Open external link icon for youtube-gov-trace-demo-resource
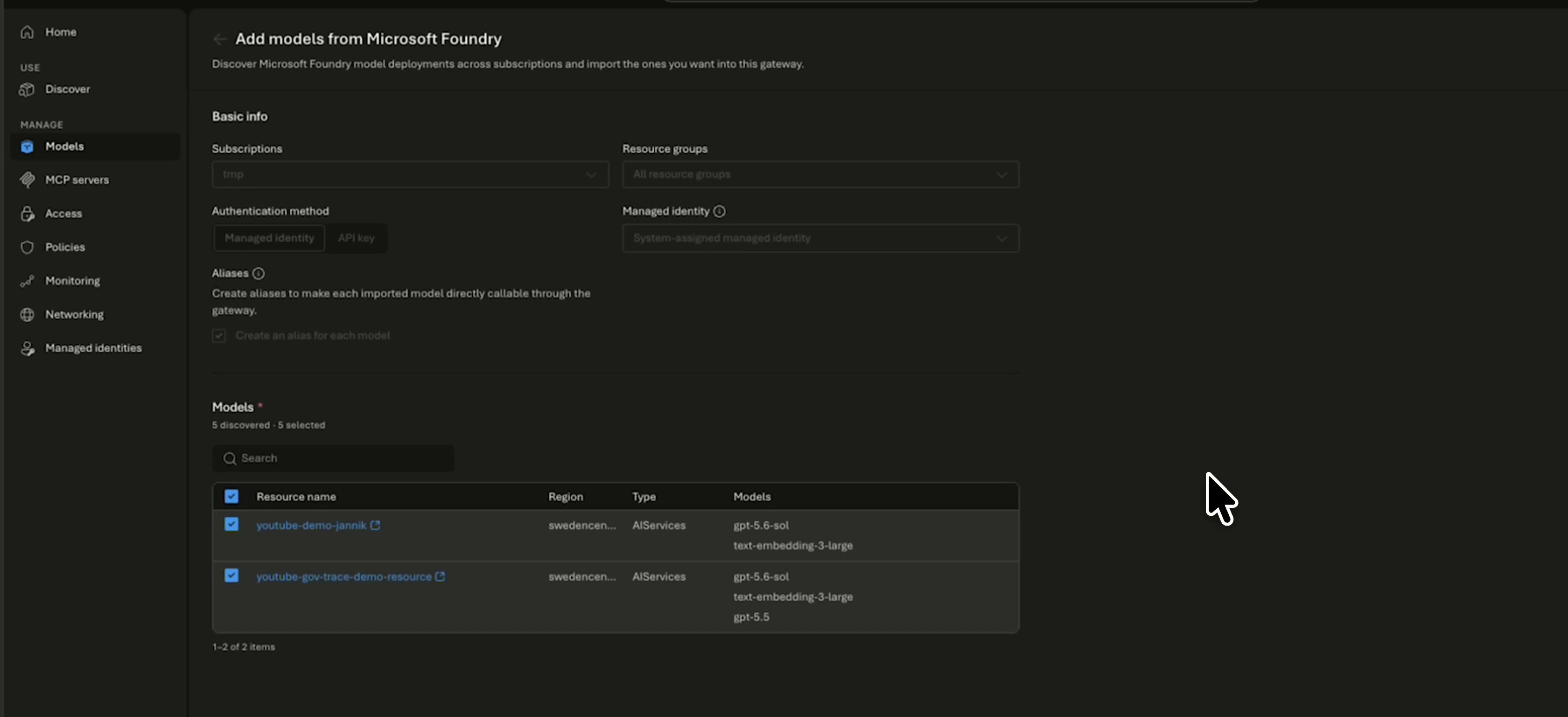The height and width of the screenshot is (717, 1568). (x=440, y=576)
